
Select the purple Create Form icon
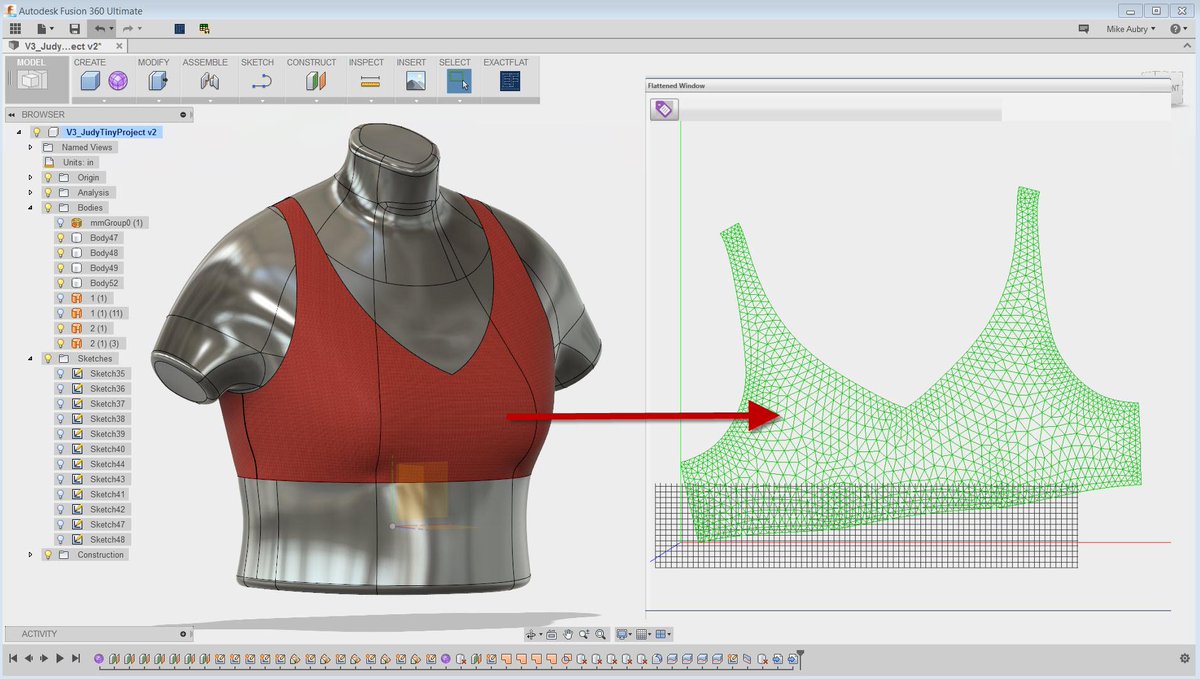tap(118, 81)
